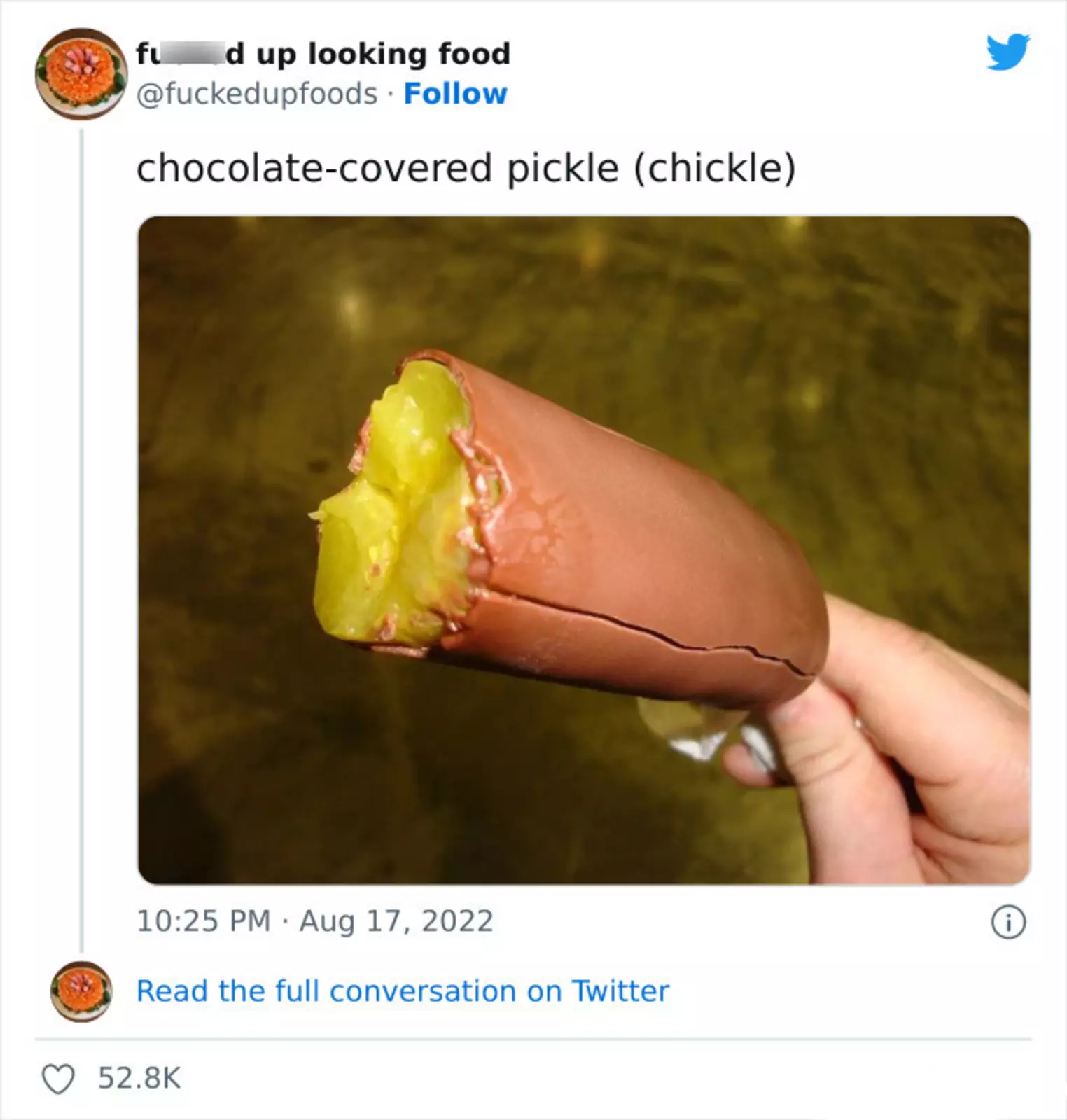
Task: Follow the @fuckedupfoods account
Action: tap(455, 94)
